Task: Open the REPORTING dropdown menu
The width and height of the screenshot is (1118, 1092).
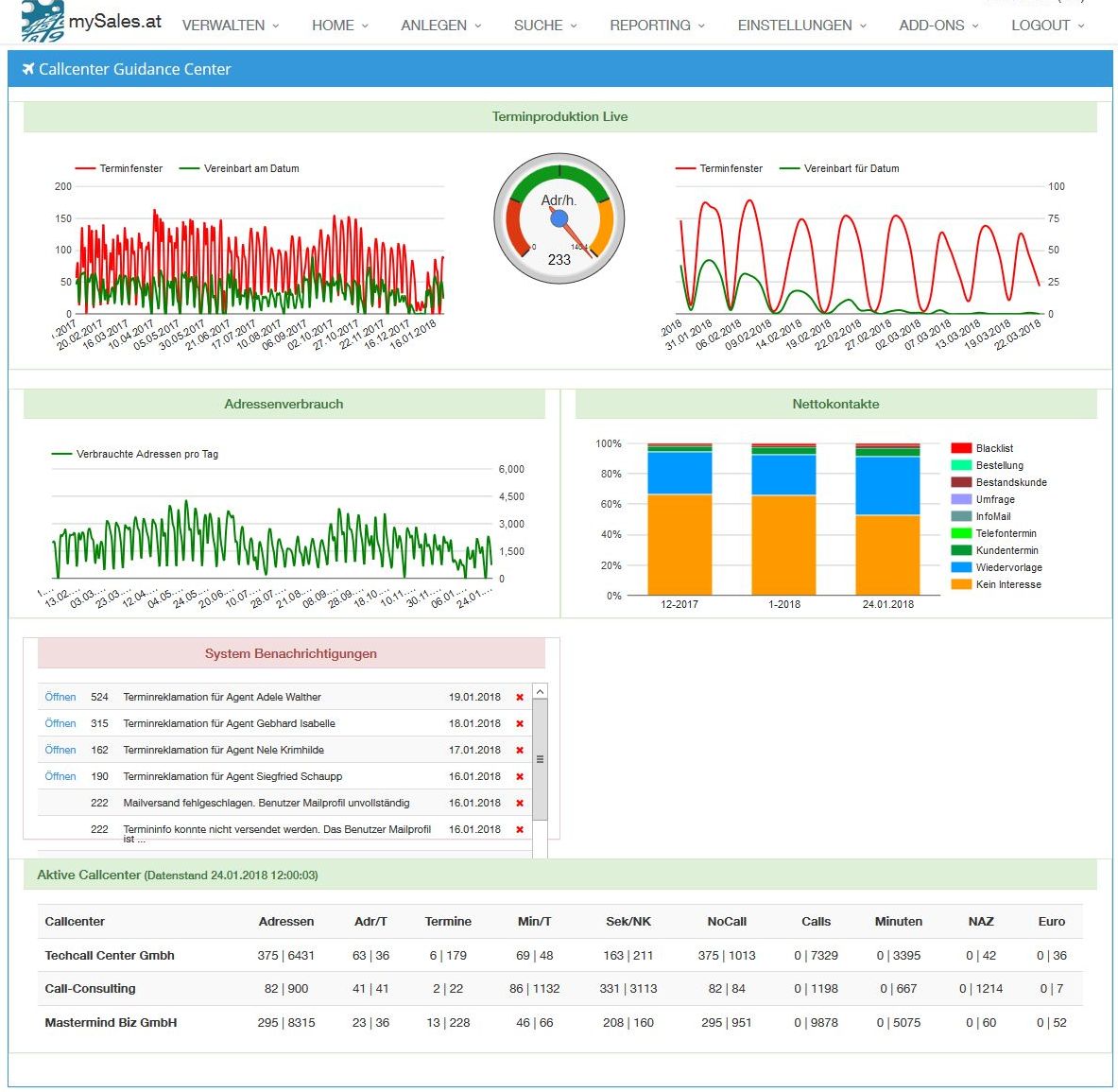Action: [x=657, y=26]
